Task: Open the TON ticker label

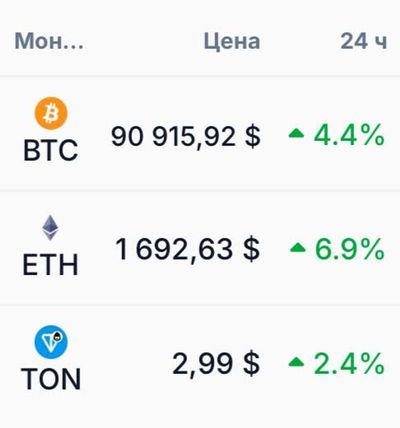Action: [51, 379]
